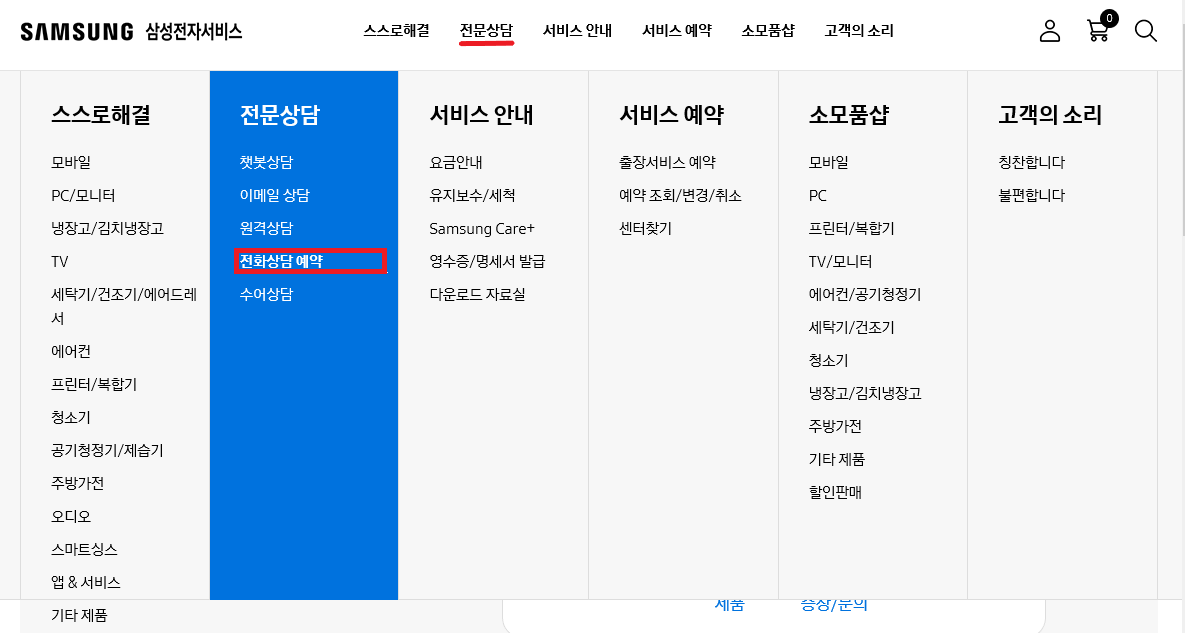Open 소모품샵 in the top navigation bar
Viewport: 1185px width, 633px height.
coord(768,31)
